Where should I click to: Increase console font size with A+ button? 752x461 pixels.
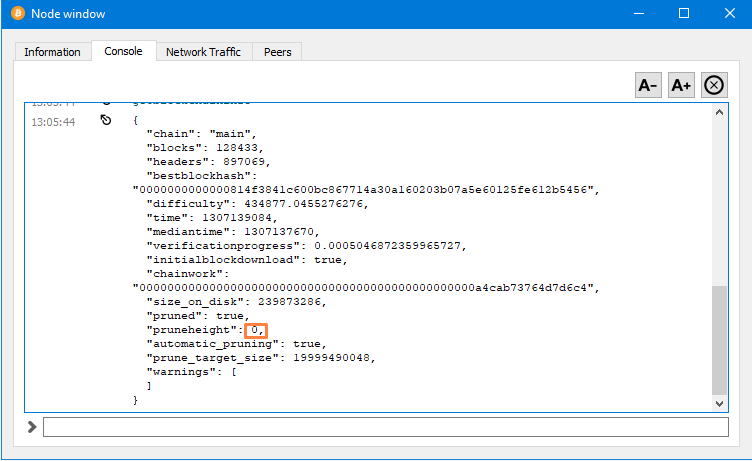(681, 85)
